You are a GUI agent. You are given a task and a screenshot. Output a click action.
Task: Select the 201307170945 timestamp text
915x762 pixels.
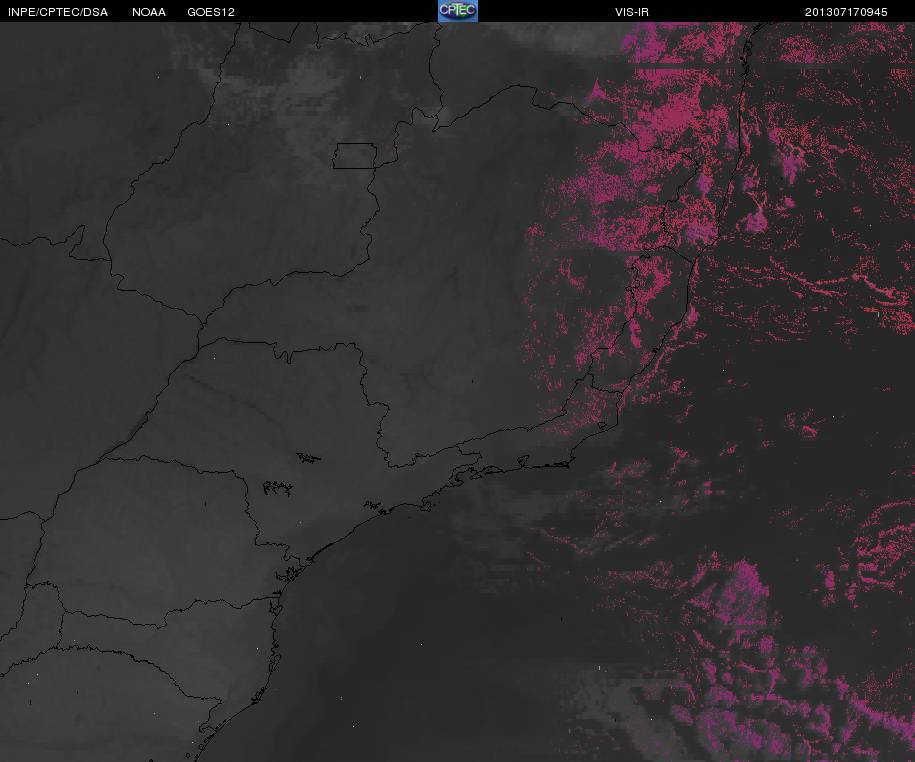(846, 12)
